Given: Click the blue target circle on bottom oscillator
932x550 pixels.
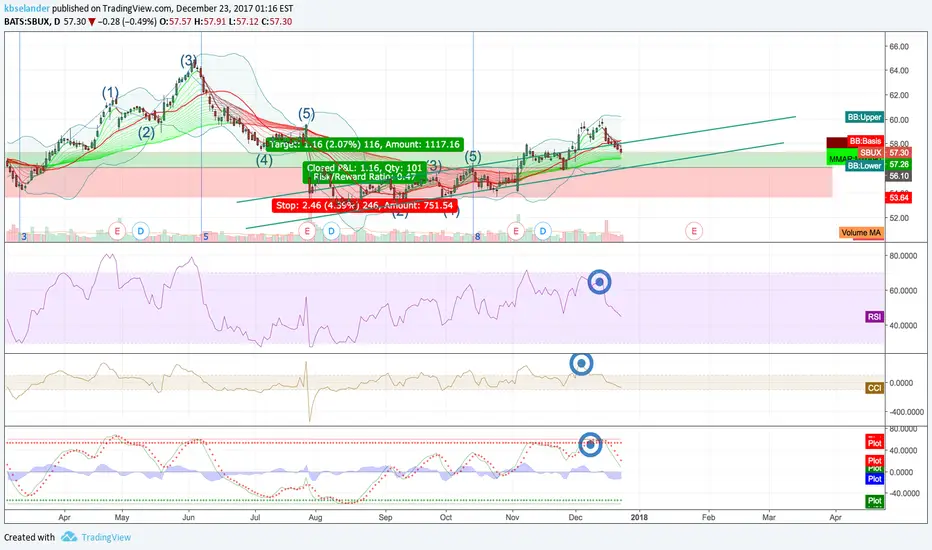Looking at the screenshot, I should [590, 444].
